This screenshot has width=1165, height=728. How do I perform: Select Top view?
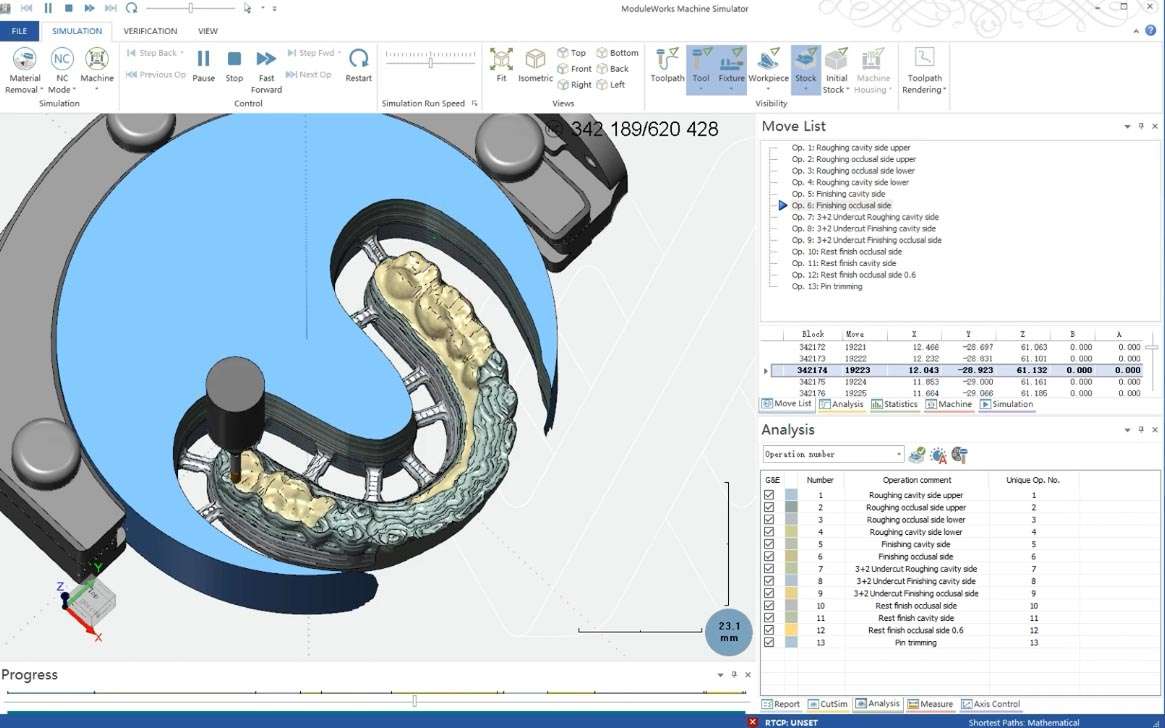571,53
